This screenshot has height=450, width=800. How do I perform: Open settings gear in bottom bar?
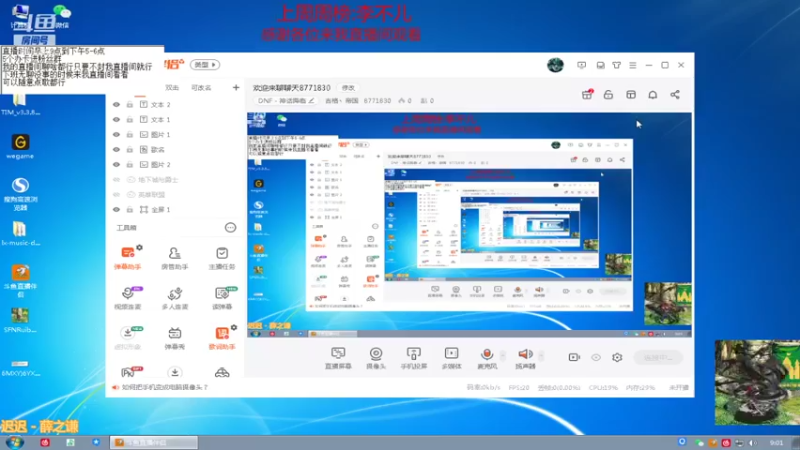click(617, 357)
